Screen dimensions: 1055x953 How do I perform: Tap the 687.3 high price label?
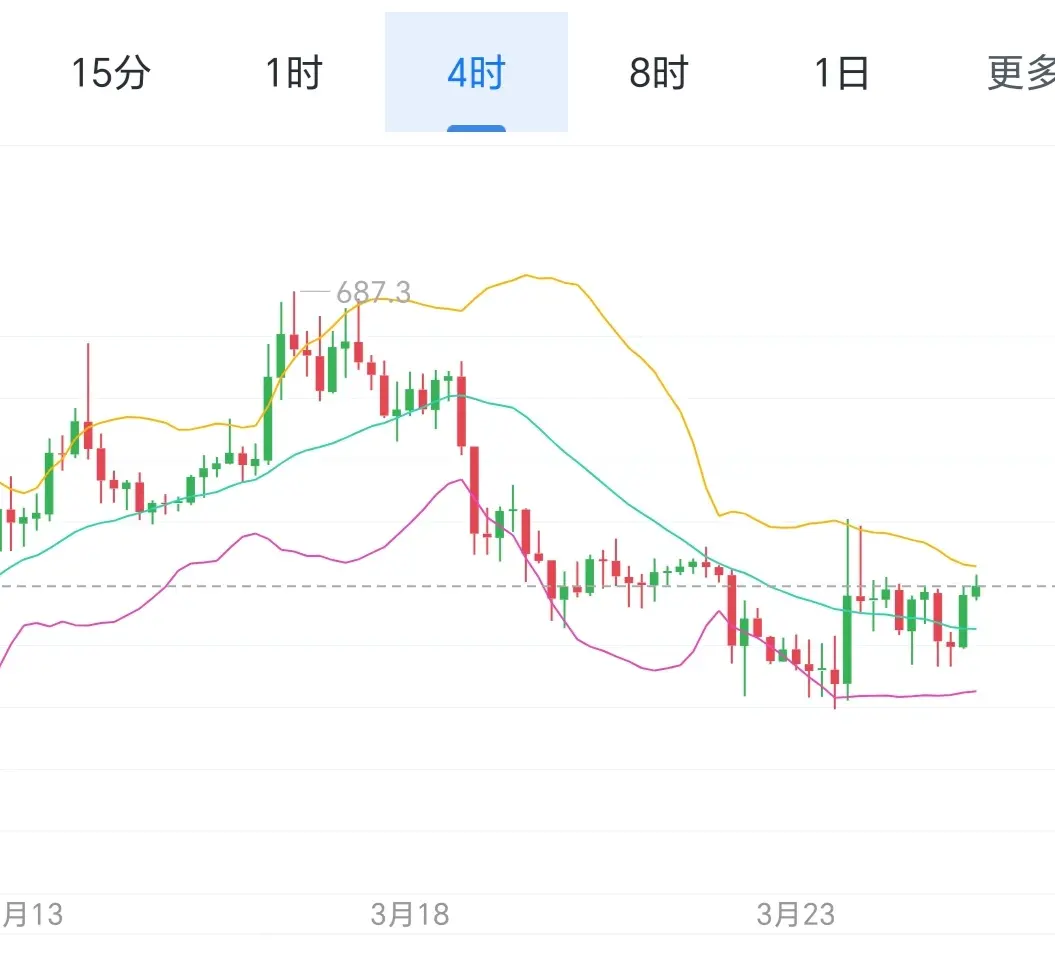click(x=372, y=292)
